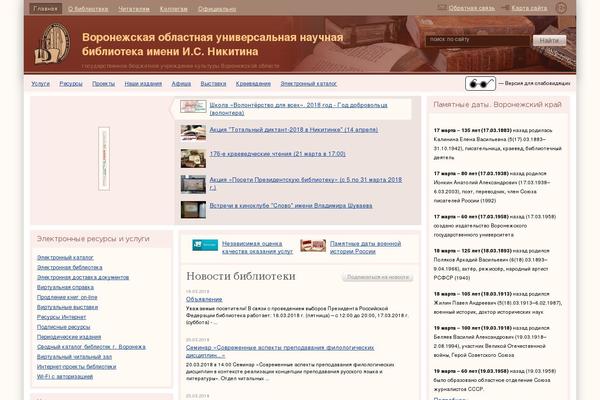Open the Ресурсы navigation link
600x400 pixels.
tap(71, 83)
